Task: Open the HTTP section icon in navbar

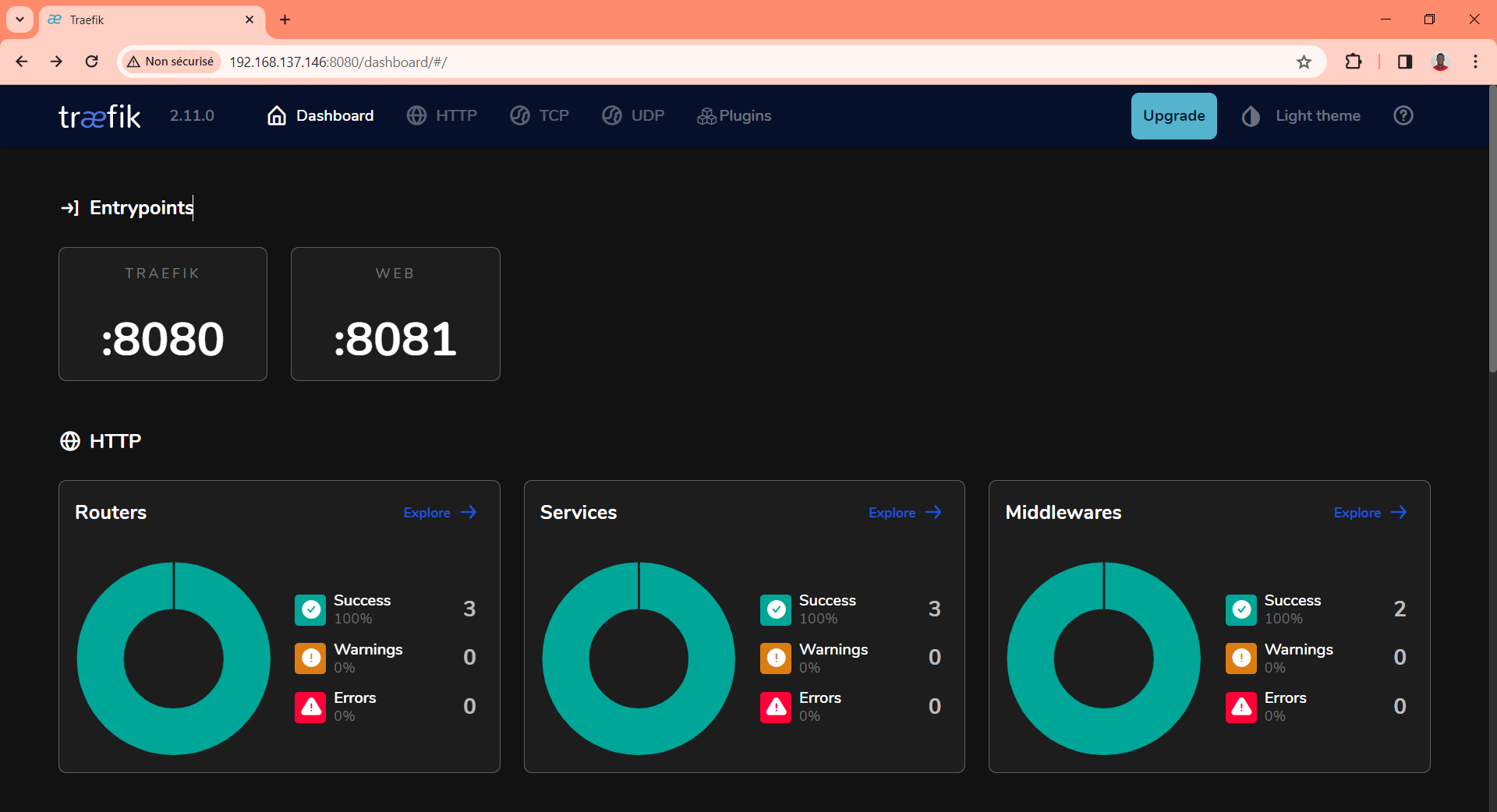Action: [x=416, y=115]
